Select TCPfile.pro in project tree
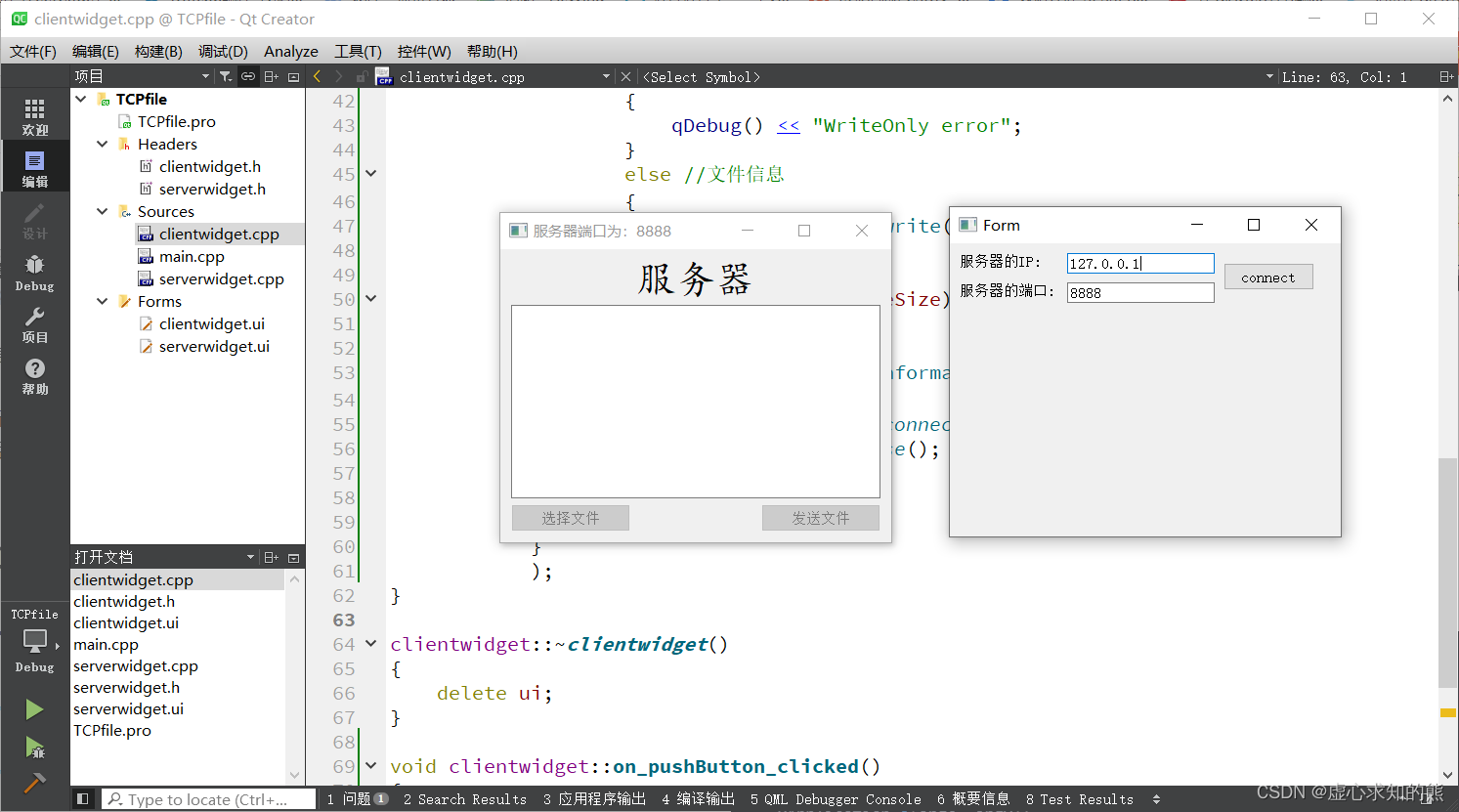1459x812 pixels. (x=177, y=121)
